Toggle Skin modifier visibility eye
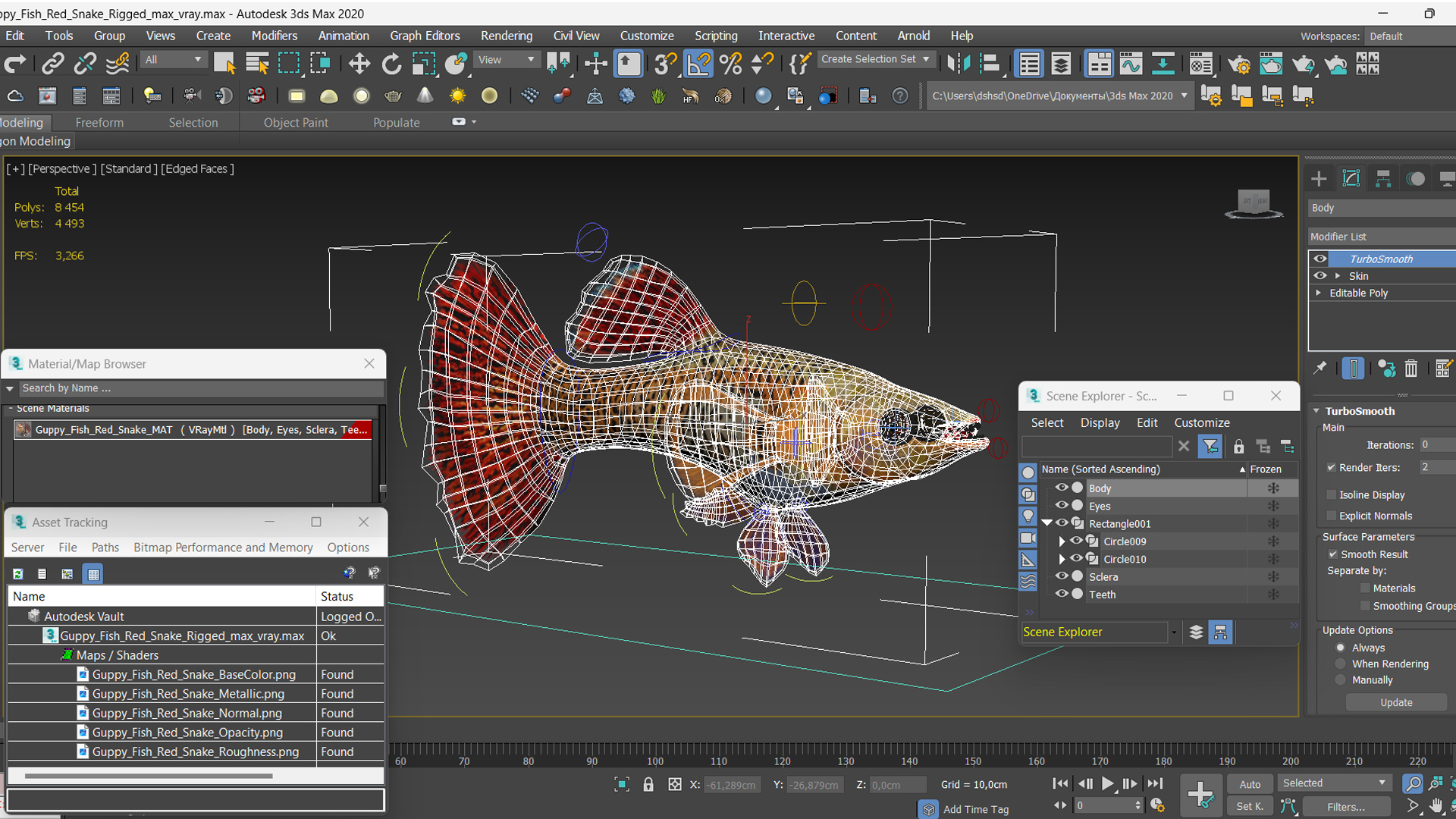Screen dimensions: 1456x819 point(1320,276)
